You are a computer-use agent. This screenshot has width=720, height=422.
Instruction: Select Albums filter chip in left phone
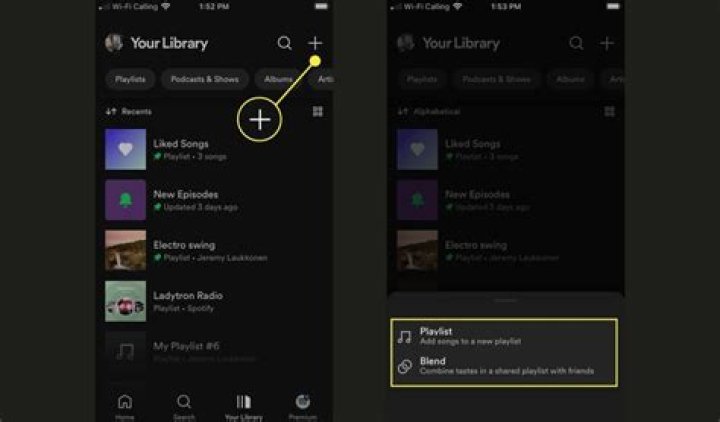click(278, 79)
